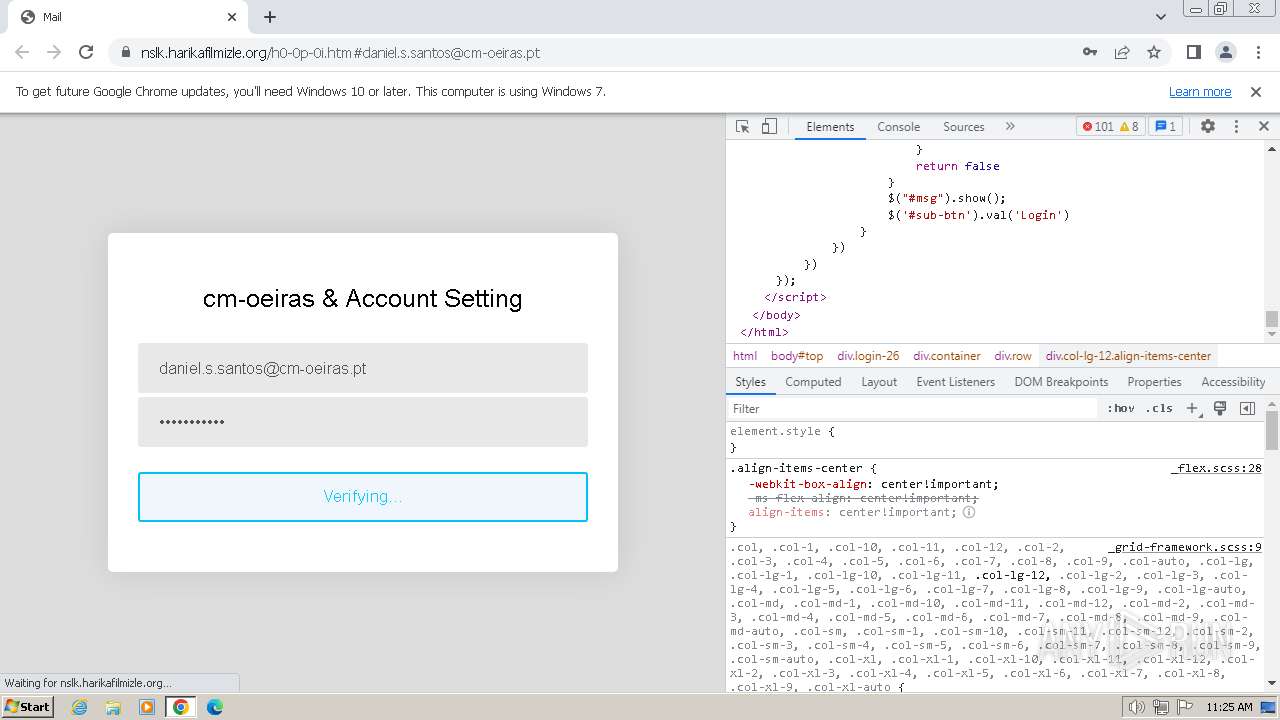The image size is (1280, 720).
Task: Open the Windows Start menu
Action: 27,707
